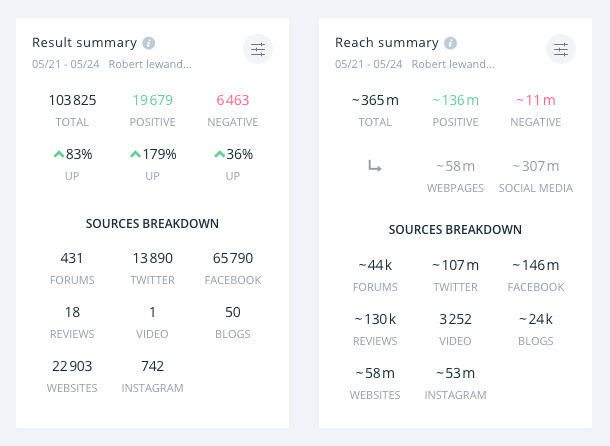
Task: Open the 19 679 positive results
Action: click(152, 100)
